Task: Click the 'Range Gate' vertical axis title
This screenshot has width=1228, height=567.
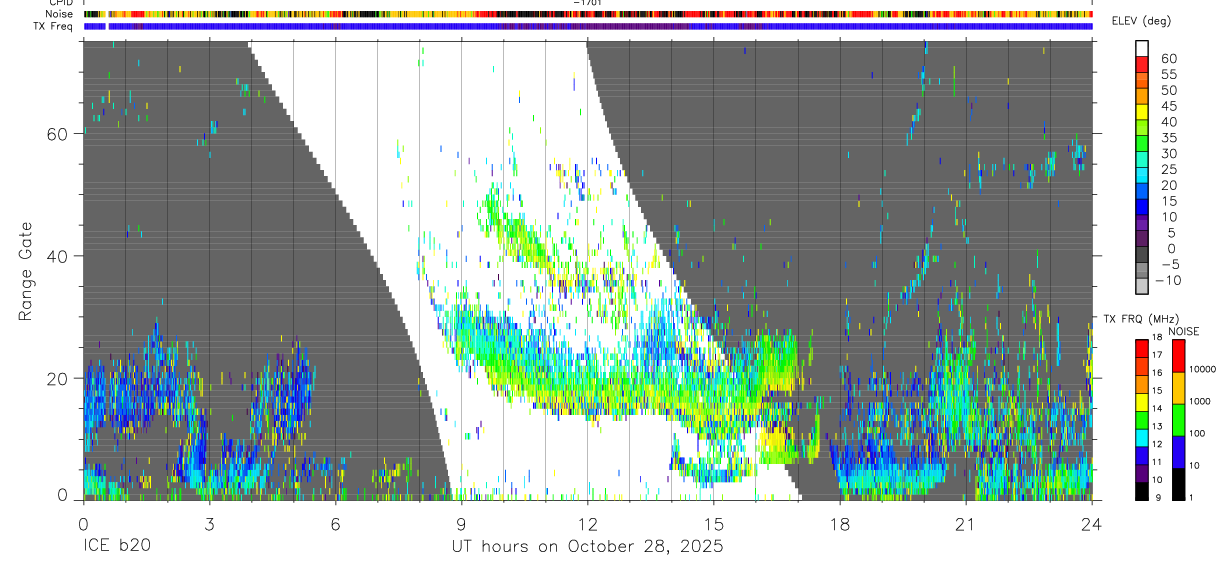Action: [x=25, y=272]
